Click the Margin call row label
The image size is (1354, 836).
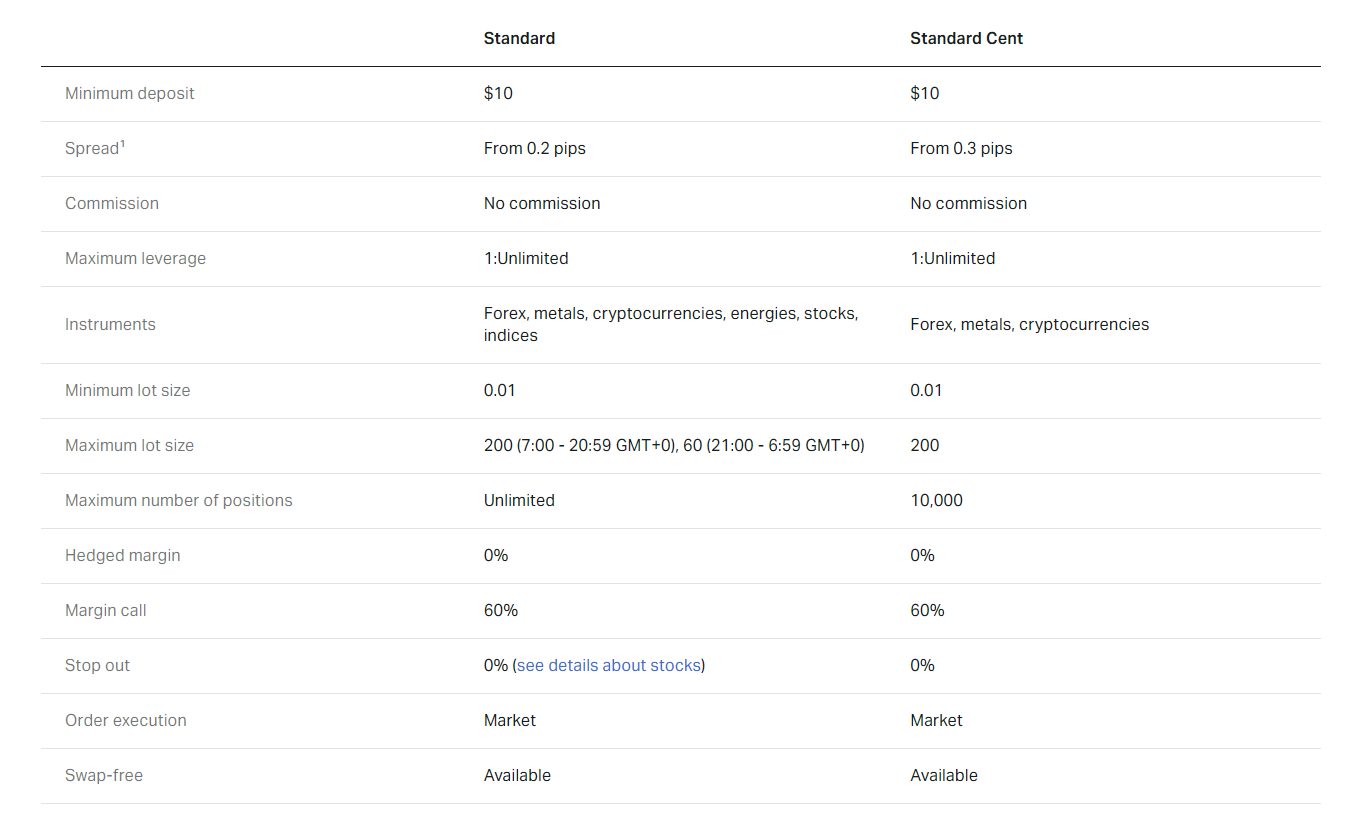tap(105, 610)
